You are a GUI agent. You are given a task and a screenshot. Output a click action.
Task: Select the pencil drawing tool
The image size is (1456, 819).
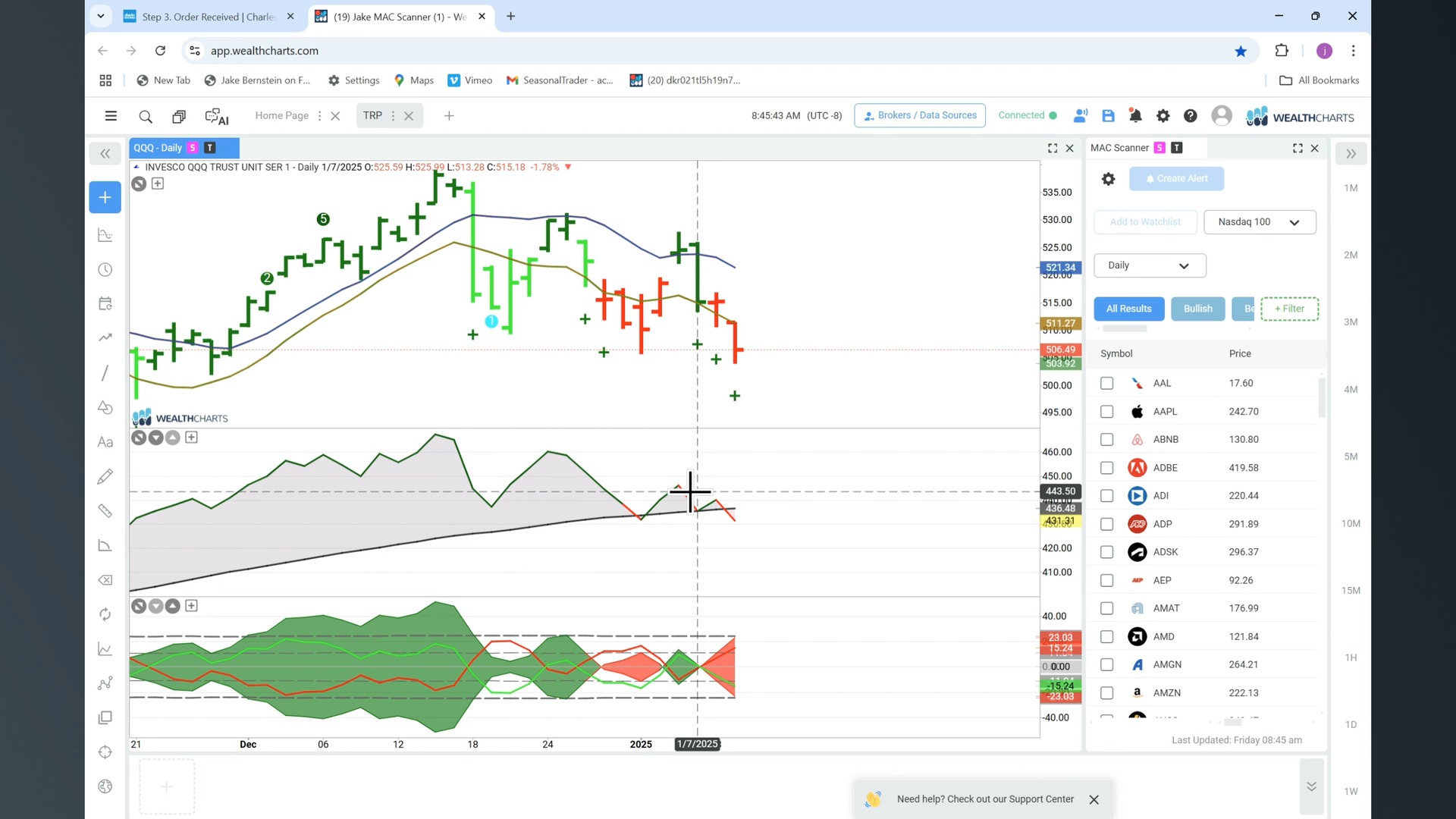coord(105,476)
